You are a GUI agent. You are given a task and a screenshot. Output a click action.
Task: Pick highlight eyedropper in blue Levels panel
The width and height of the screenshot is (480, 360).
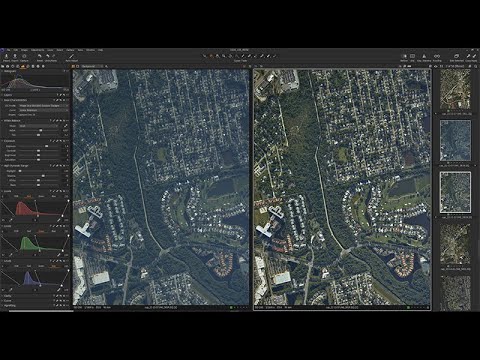click(x=59, y=290)
